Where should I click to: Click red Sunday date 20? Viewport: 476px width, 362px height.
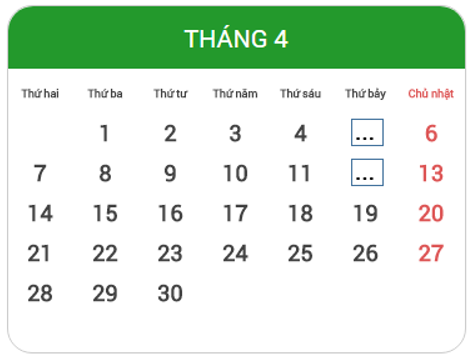(x=431, y=213)
